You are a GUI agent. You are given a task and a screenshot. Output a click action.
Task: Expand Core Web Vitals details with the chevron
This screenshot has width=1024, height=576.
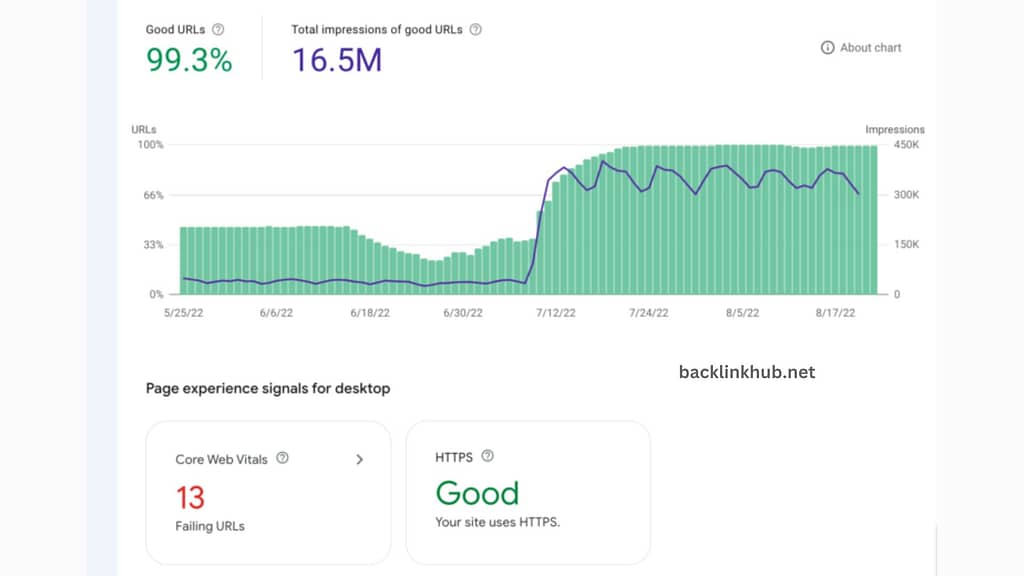(360, 459)
